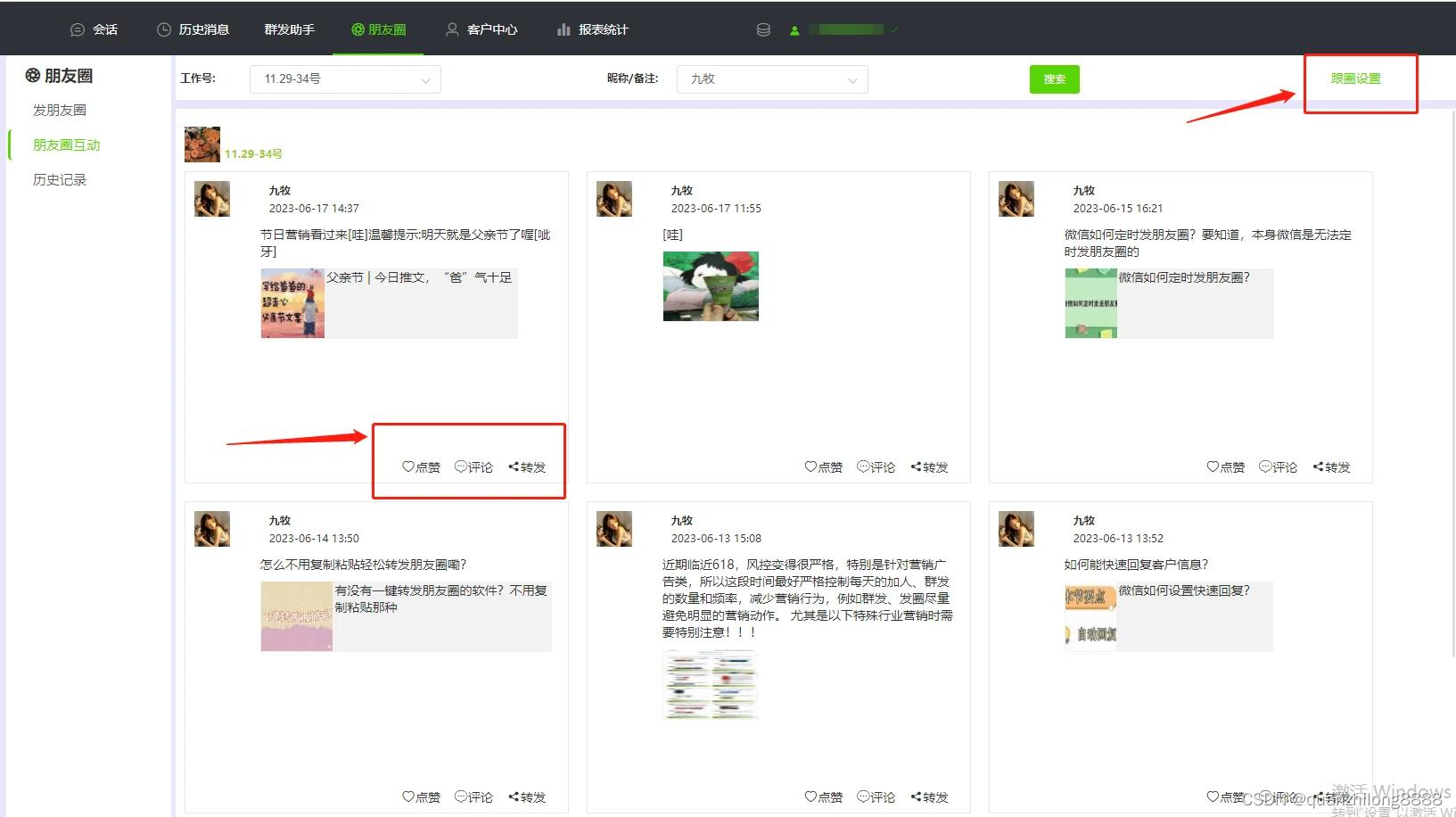Viewport: 1456px width, 817px height.
Task: Like the father's day post from 2023-06-17
Action: point(420,466)
